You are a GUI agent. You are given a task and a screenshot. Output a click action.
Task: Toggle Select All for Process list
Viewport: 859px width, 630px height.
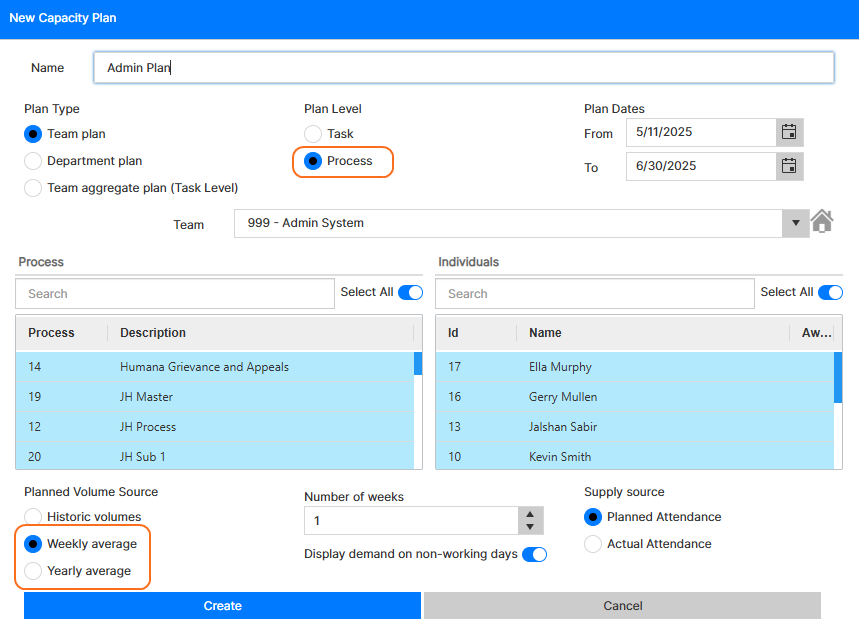(410, 292)
